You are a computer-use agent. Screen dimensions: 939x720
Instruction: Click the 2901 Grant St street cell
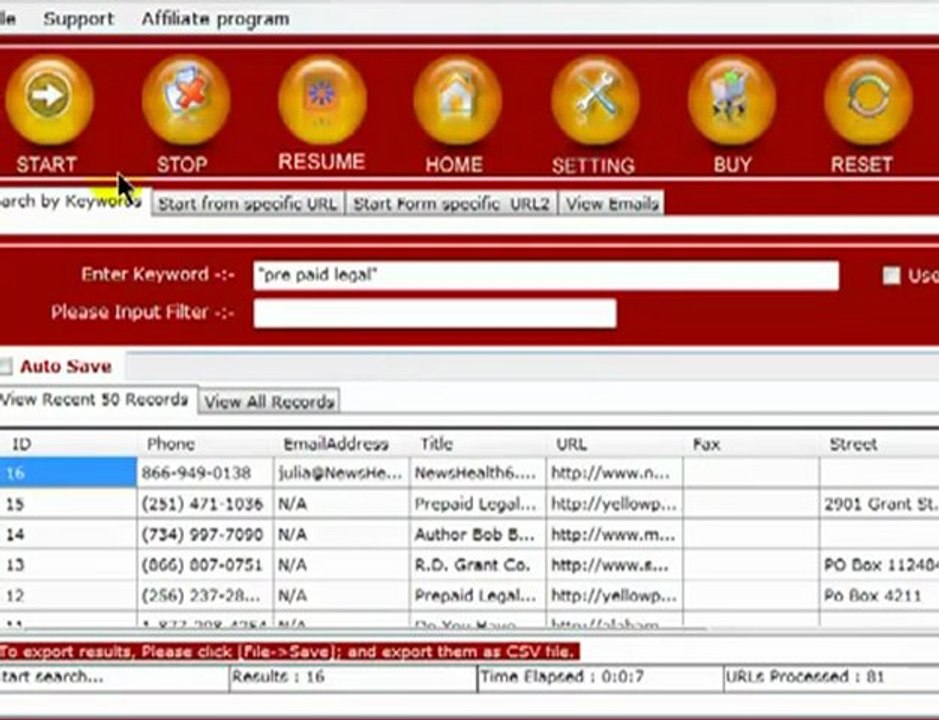(879, 504)
